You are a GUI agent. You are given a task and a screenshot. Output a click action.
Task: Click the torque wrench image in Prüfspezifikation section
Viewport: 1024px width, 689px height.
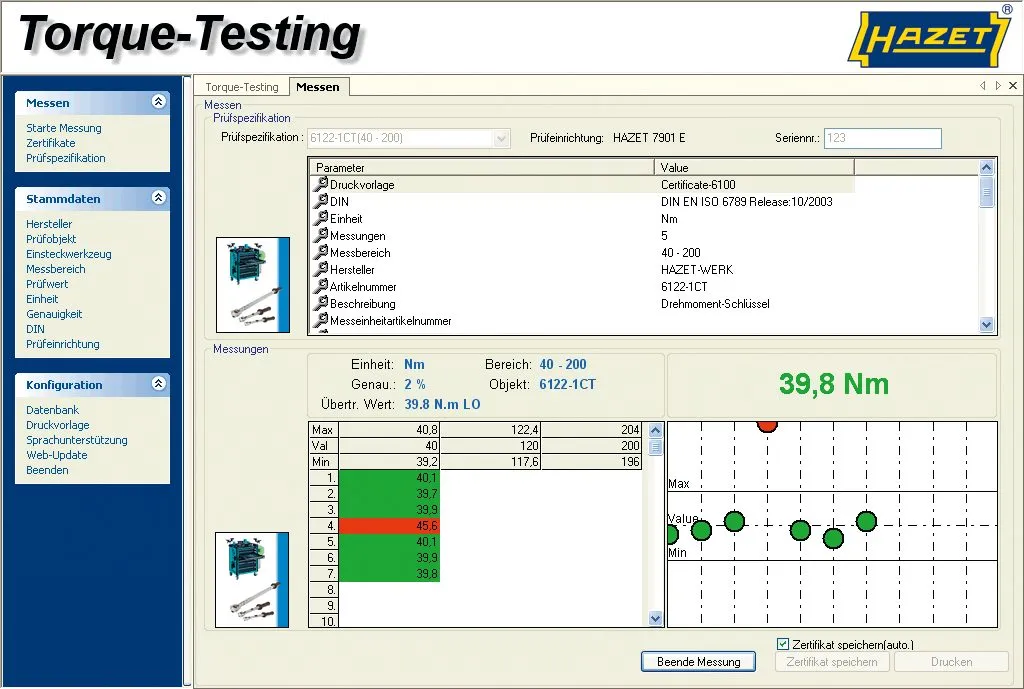pyautogui.click(x=253, y=283)
